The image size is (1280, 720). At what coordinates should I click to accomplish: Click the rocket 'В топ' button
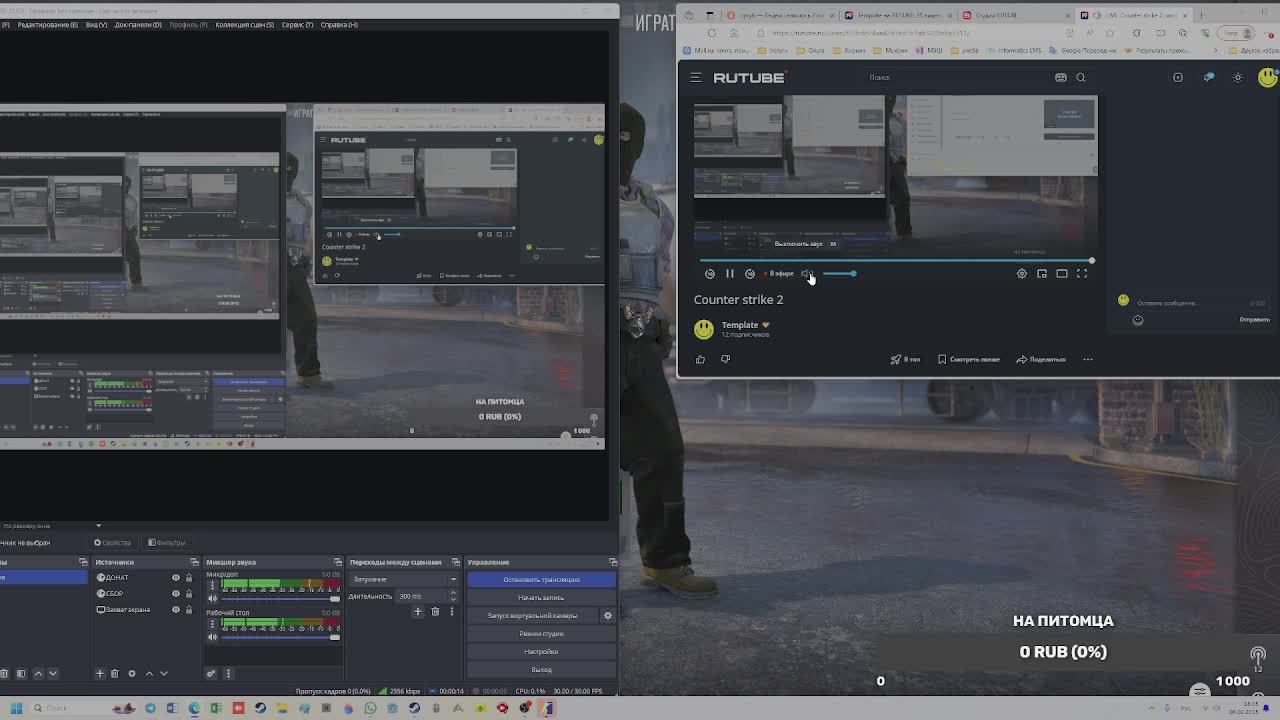click(x=905, y=359)
